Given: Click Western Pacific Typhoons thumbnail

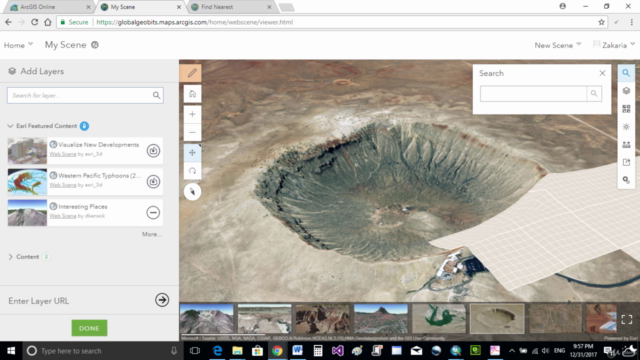Looking at the screenshot, I should 27,182.
